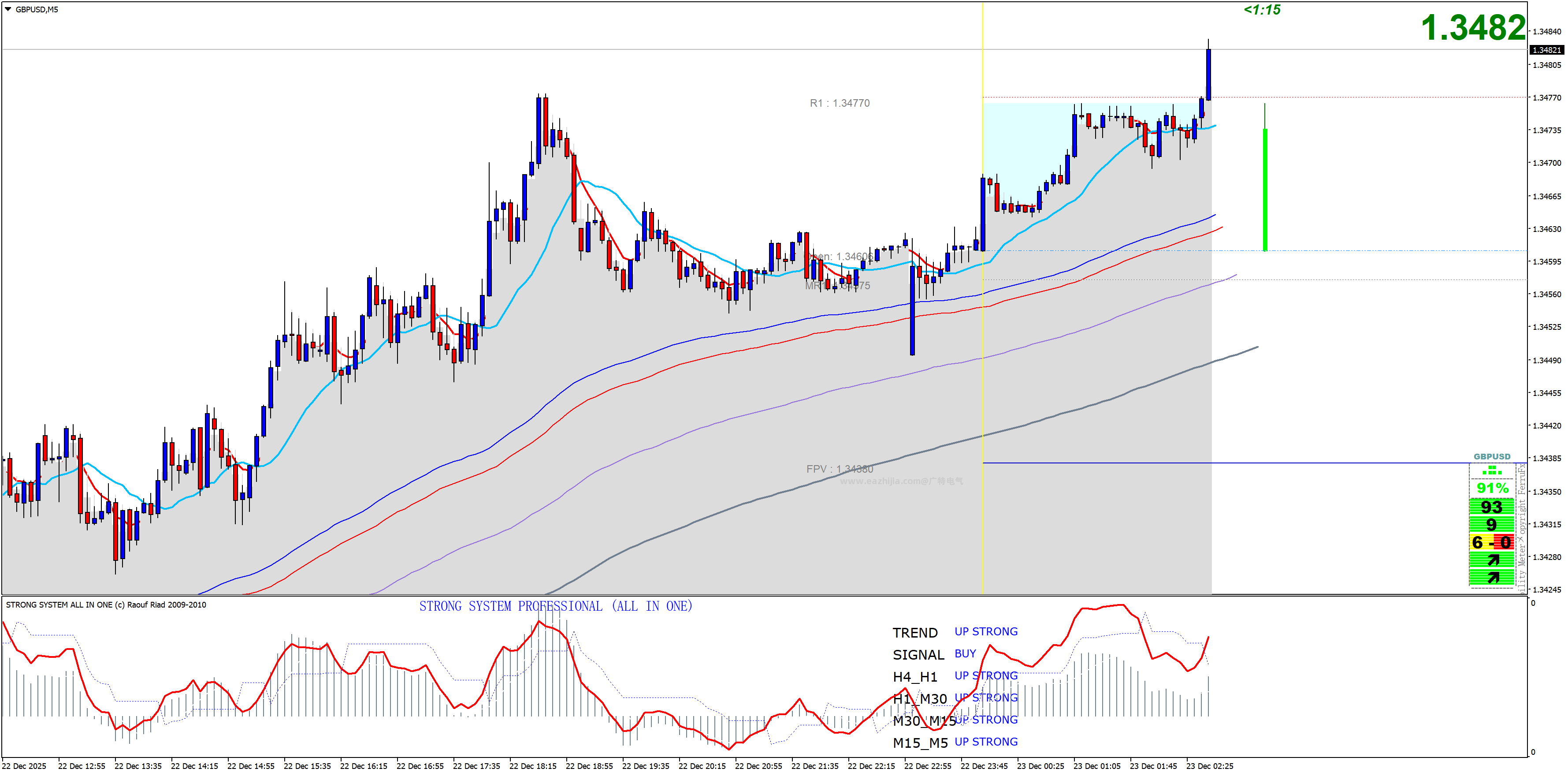The height and width of the screenshot is (776, 1568).
Task: Click the green 9 meter cell
Action: pos(1491,524)
